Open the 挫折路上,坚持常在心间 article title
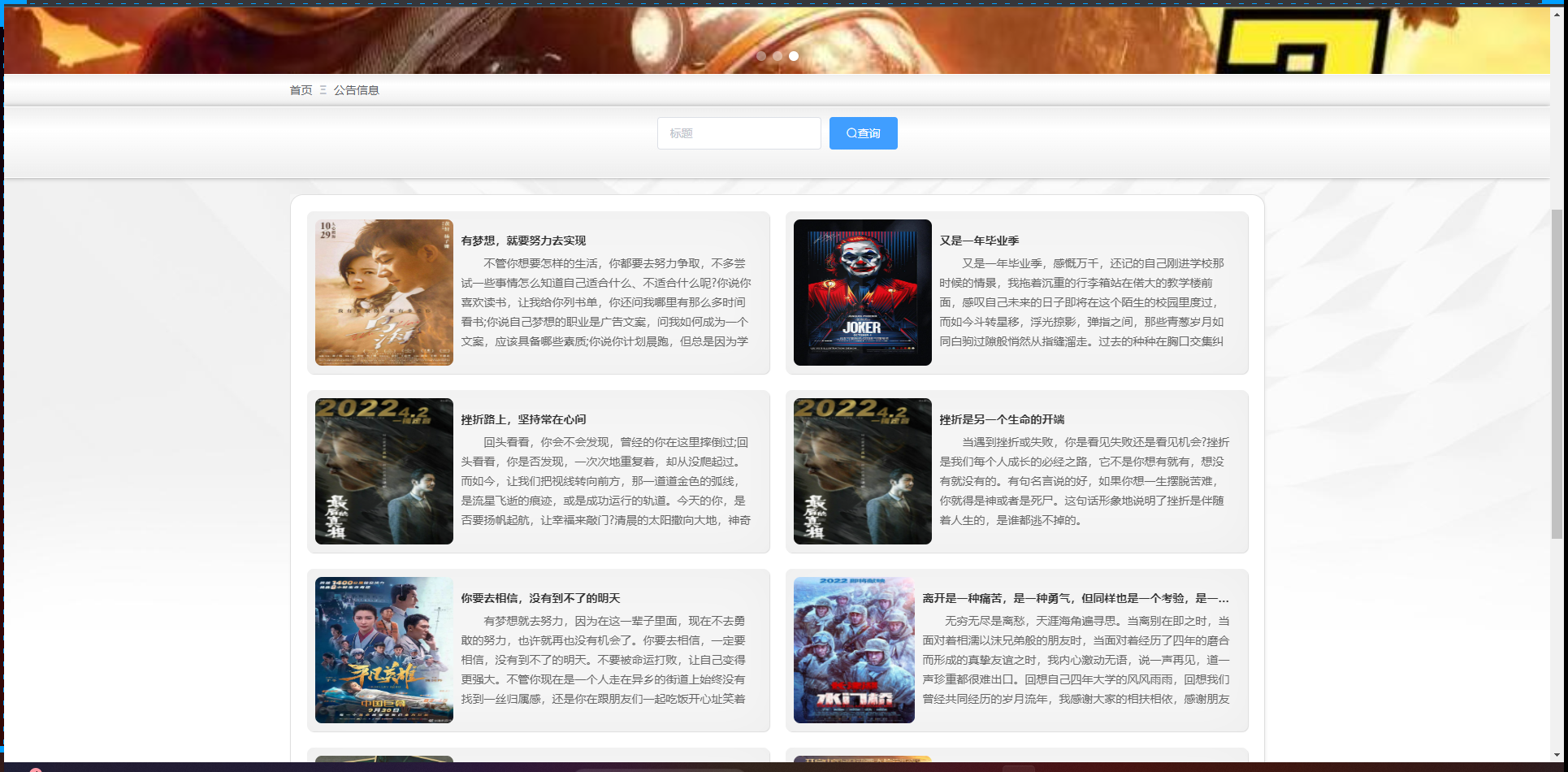Viewport: 1568px width, 772px height. [x=523, y=419]
